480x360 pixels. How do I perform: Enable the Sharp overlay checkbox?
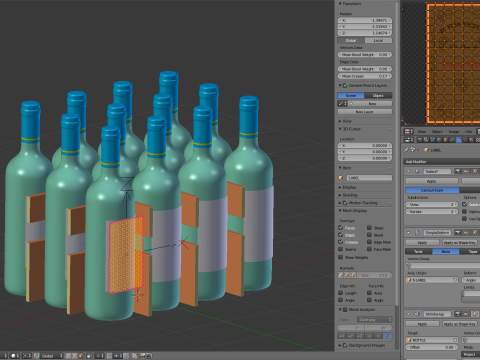pyautogui.click(x=369, y=228)
